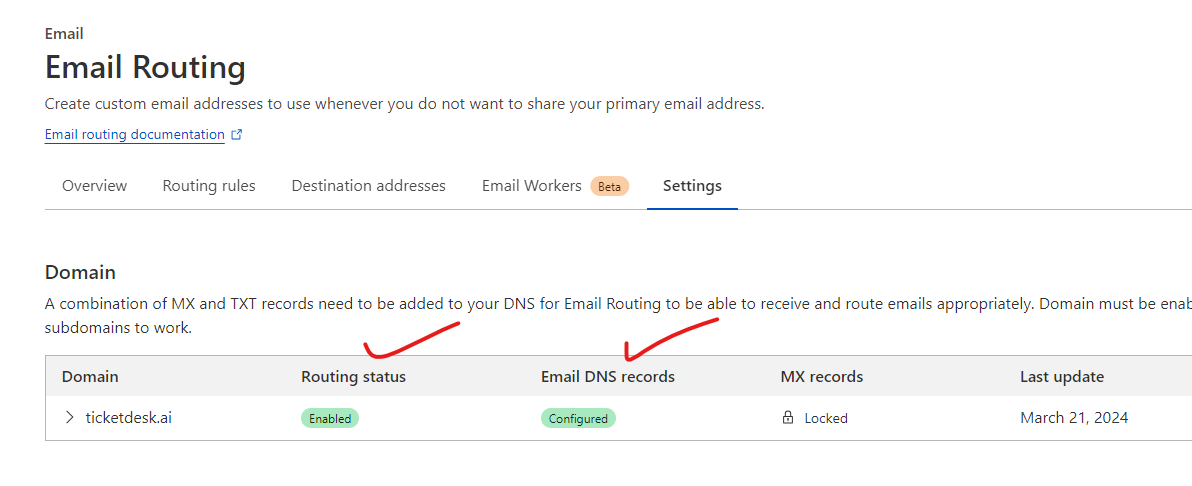Expand the ticketdesk.ai domain row
1192x486 pixels.
(69, 417)
